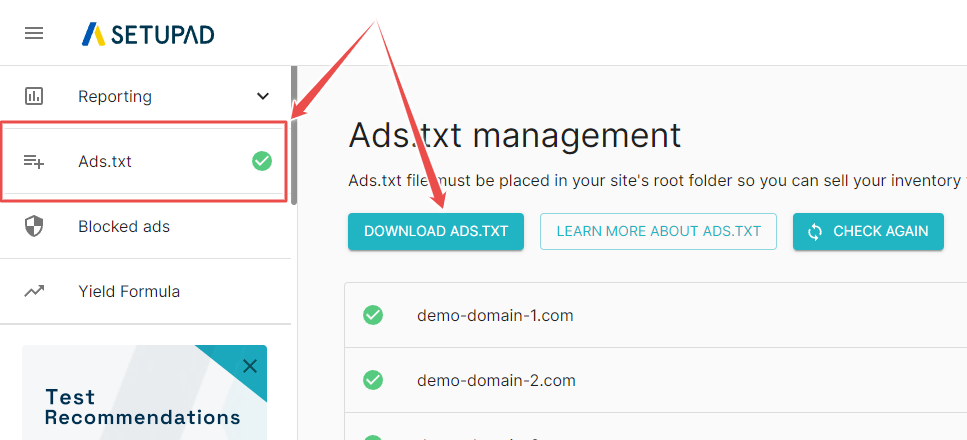Click the Reporting bar chart icon
The image size is (967, 440).
click(x=34, y=96)
